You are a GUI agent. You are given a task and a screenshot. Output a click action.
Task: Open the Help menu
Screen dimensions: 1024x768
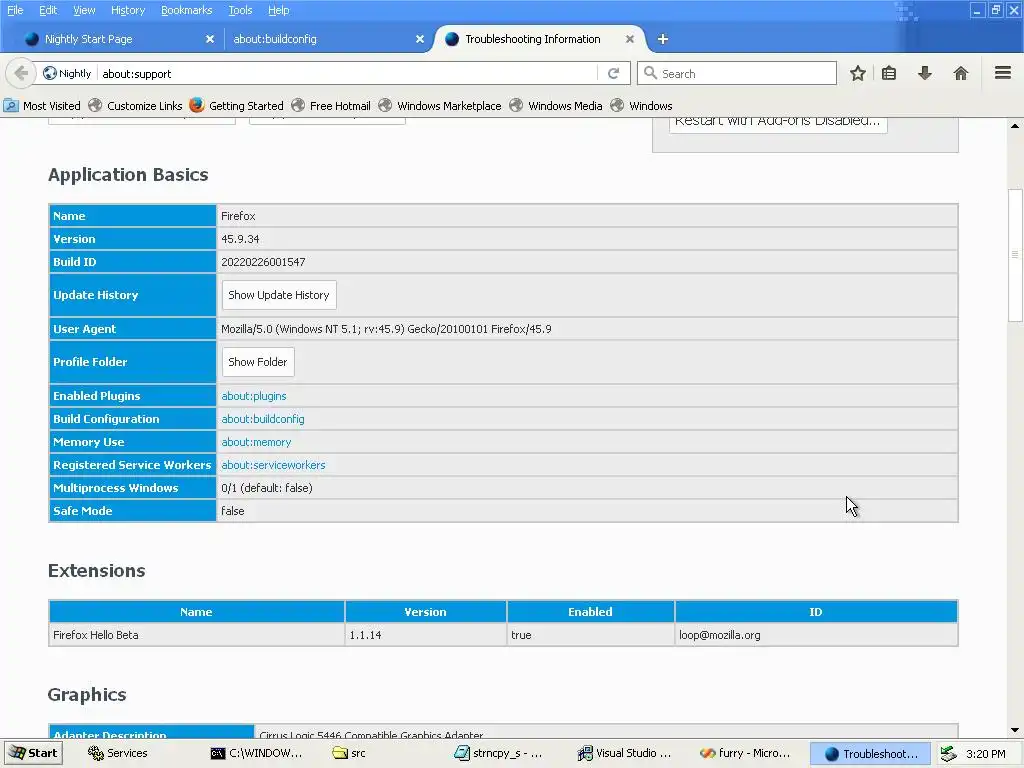point(279,10)
